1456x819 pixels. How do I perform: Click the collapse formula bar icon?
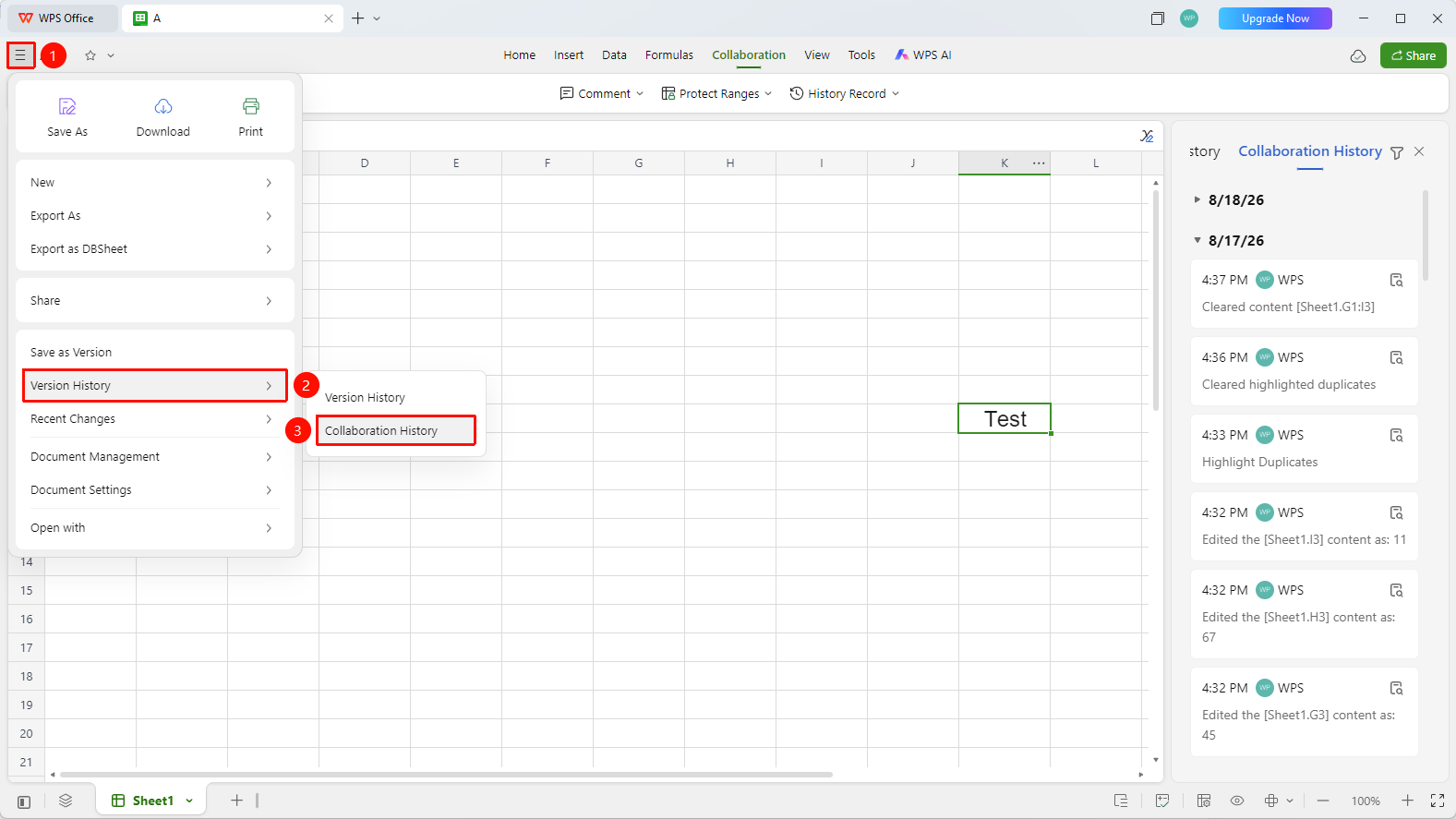1147,136
